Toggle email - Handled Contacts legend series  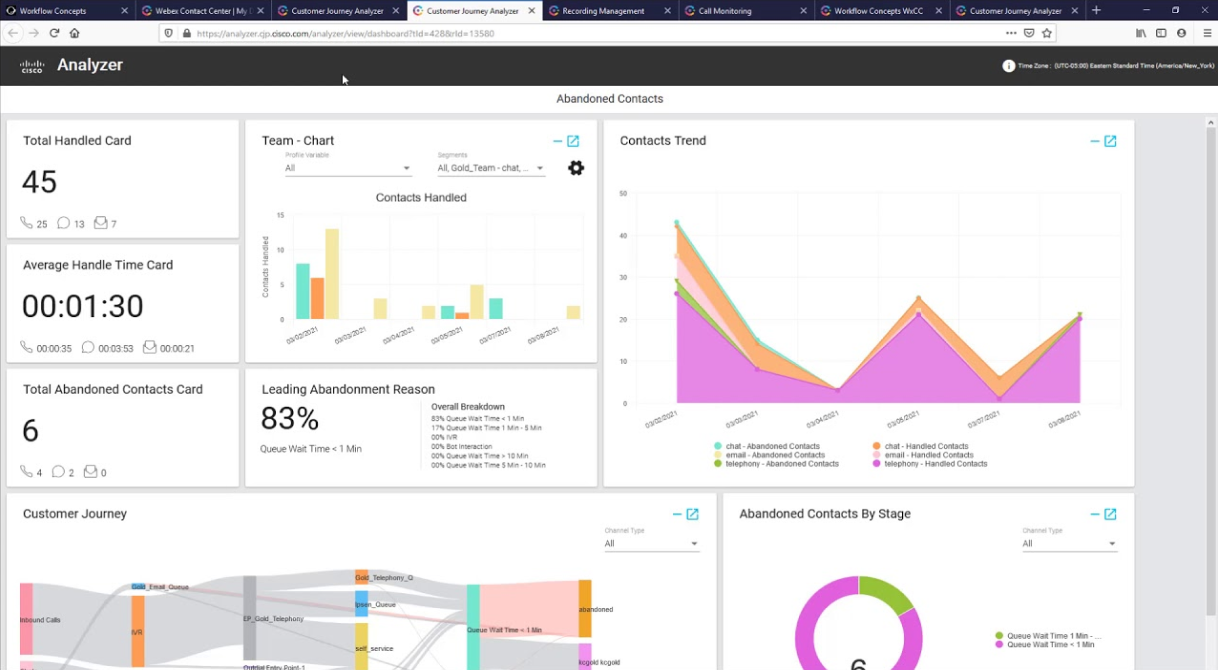876,455
